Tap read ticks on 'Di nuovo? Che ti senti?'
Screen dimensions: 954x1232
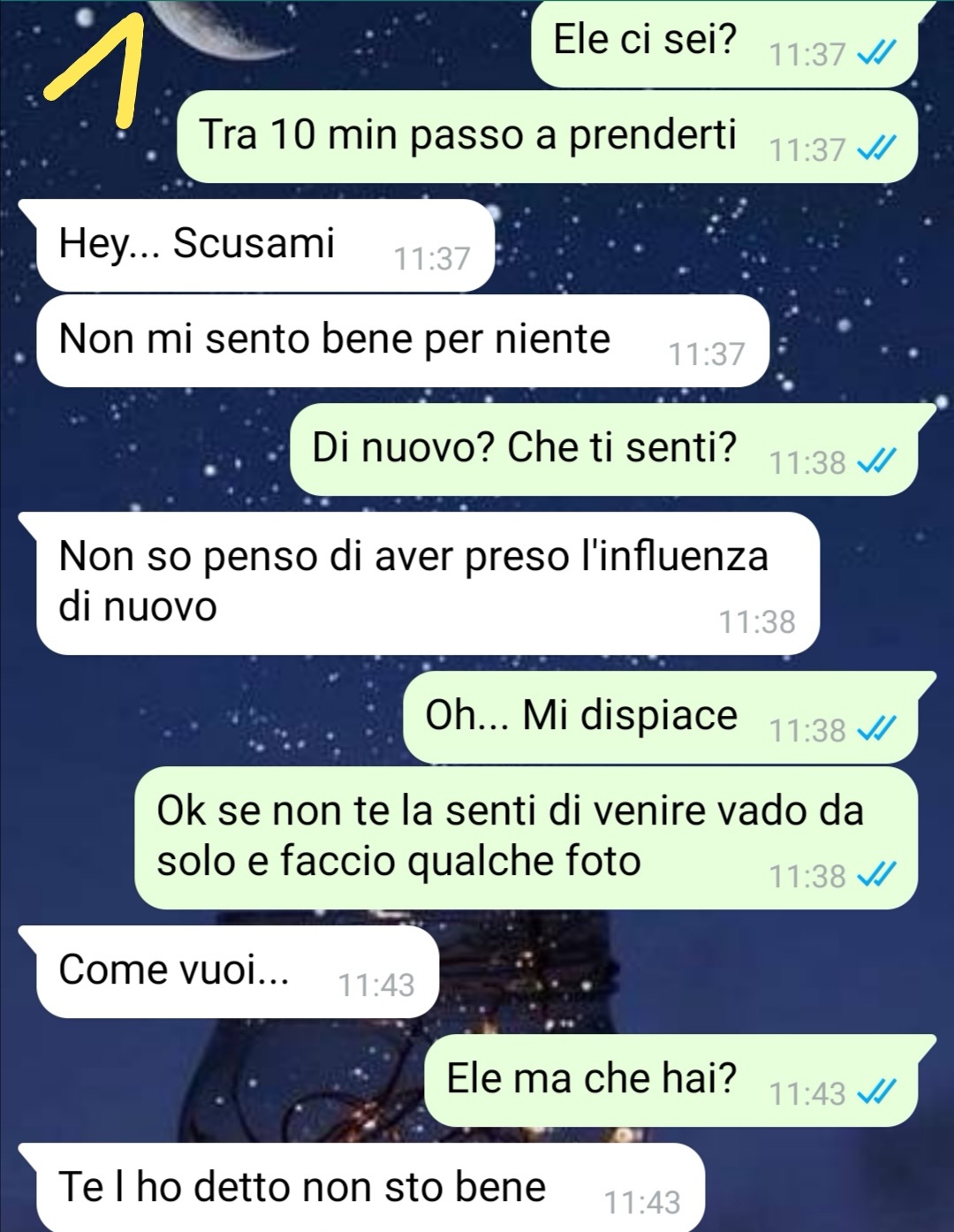point(877,461)
